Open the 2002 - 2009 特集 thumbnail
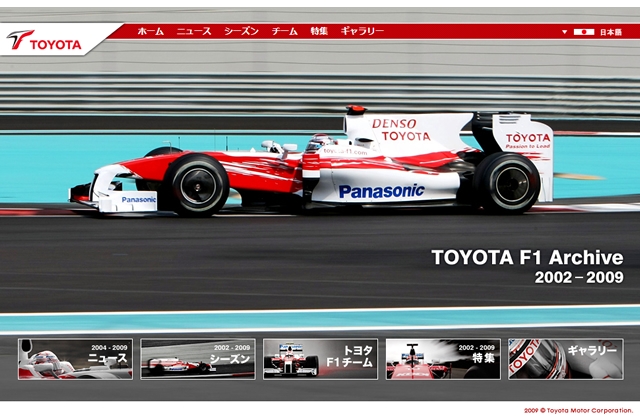640x420 pixels. tap(443, 359)
